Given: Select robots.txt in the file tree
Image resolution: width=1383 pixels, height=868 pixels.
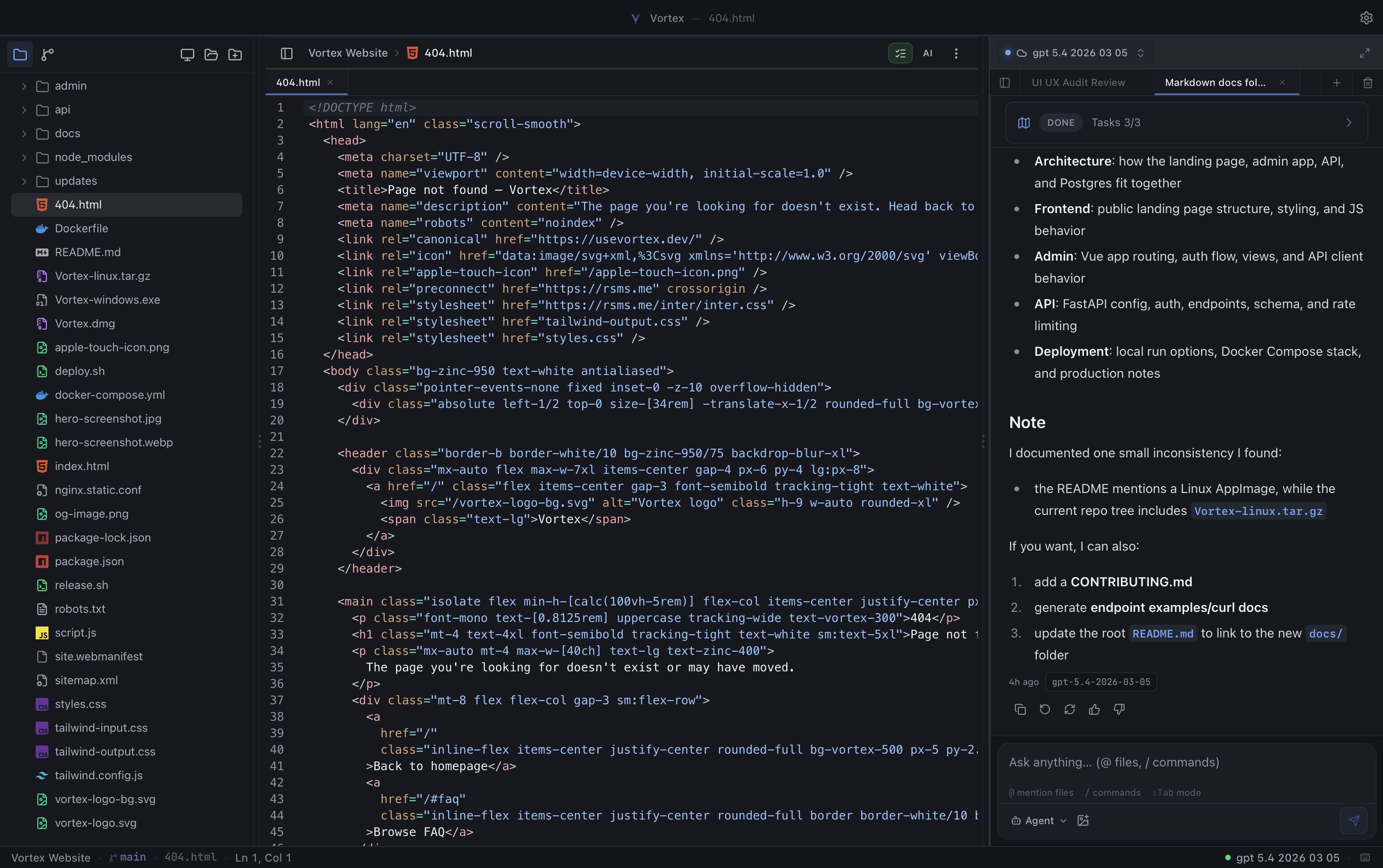Looking at the screenshot, I should 126,609.
